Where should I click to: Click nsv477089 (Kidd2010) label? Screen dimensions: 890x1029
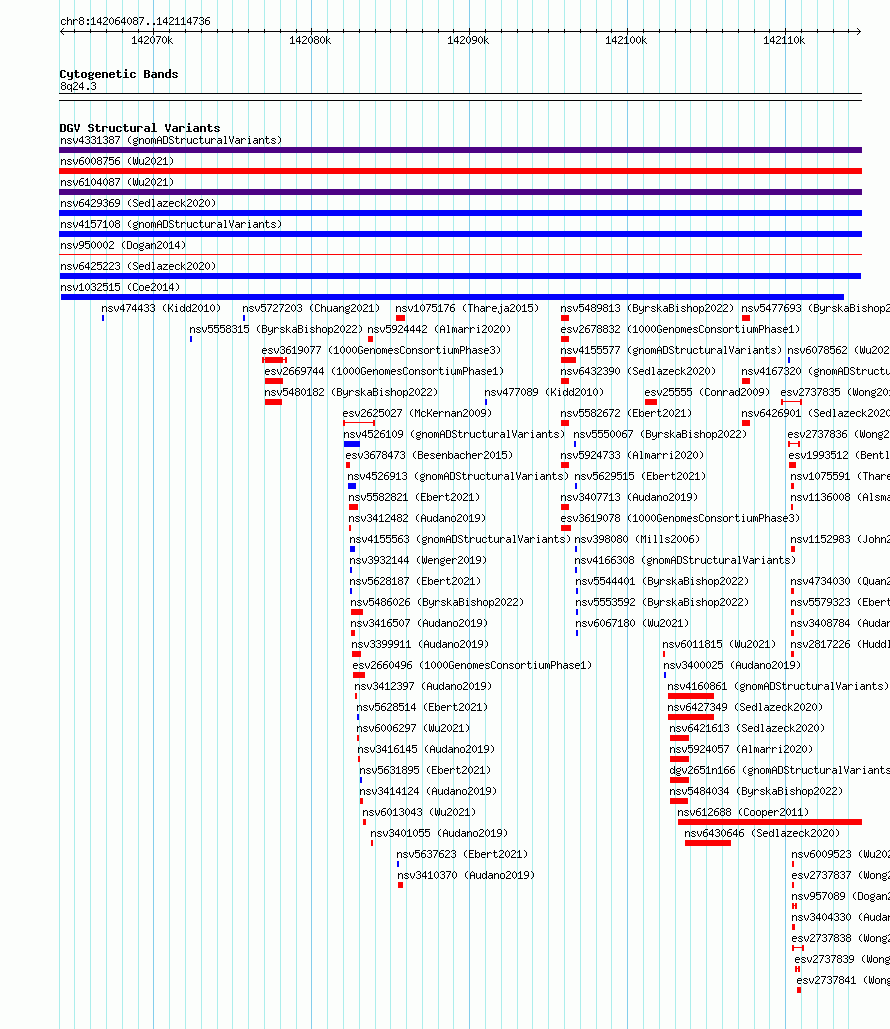click(x=544, y=392)
